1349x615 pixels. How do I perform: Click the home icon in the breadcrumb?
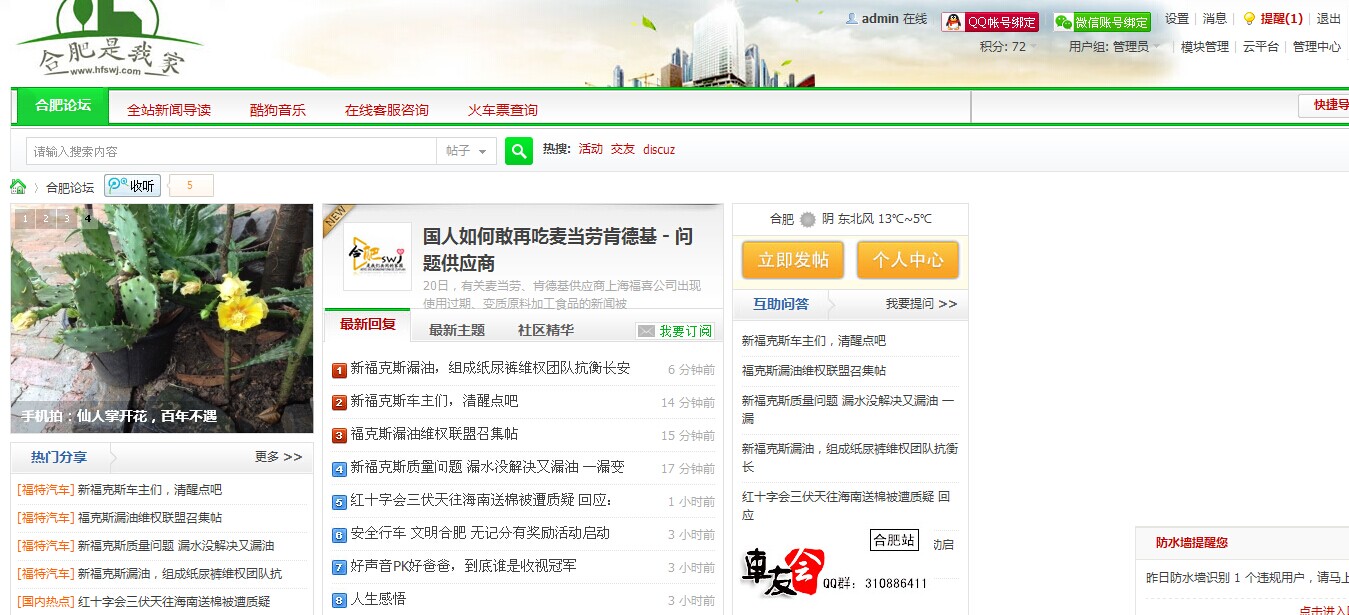tap(17, 185)
